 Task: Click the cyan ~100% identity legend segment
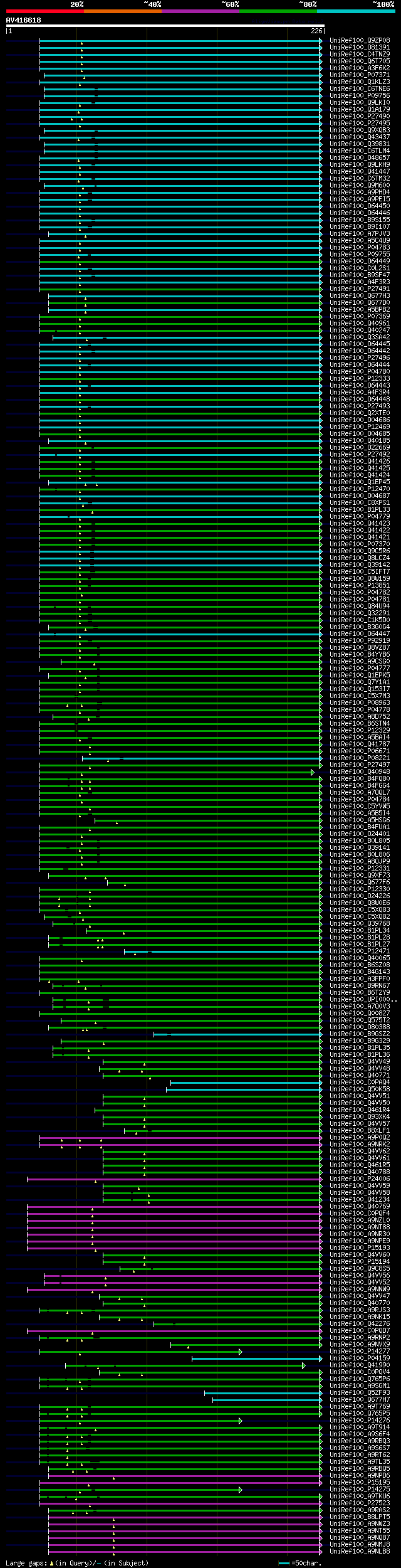tap(356, 11)
